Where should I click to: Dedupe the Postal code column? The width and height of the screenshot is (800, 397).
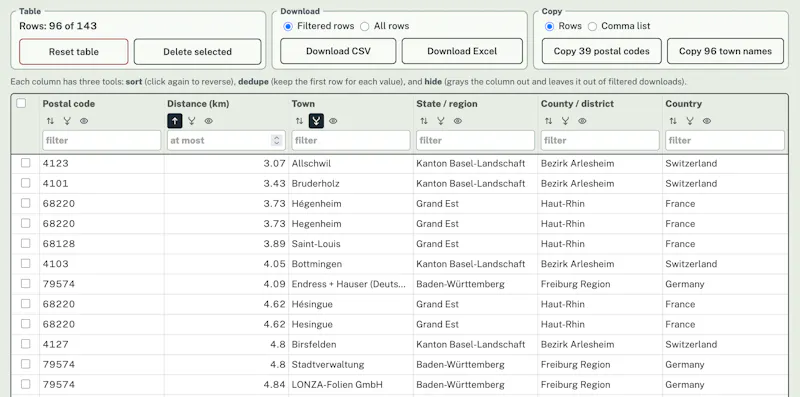pyautogui.click(x=67, y=121)
